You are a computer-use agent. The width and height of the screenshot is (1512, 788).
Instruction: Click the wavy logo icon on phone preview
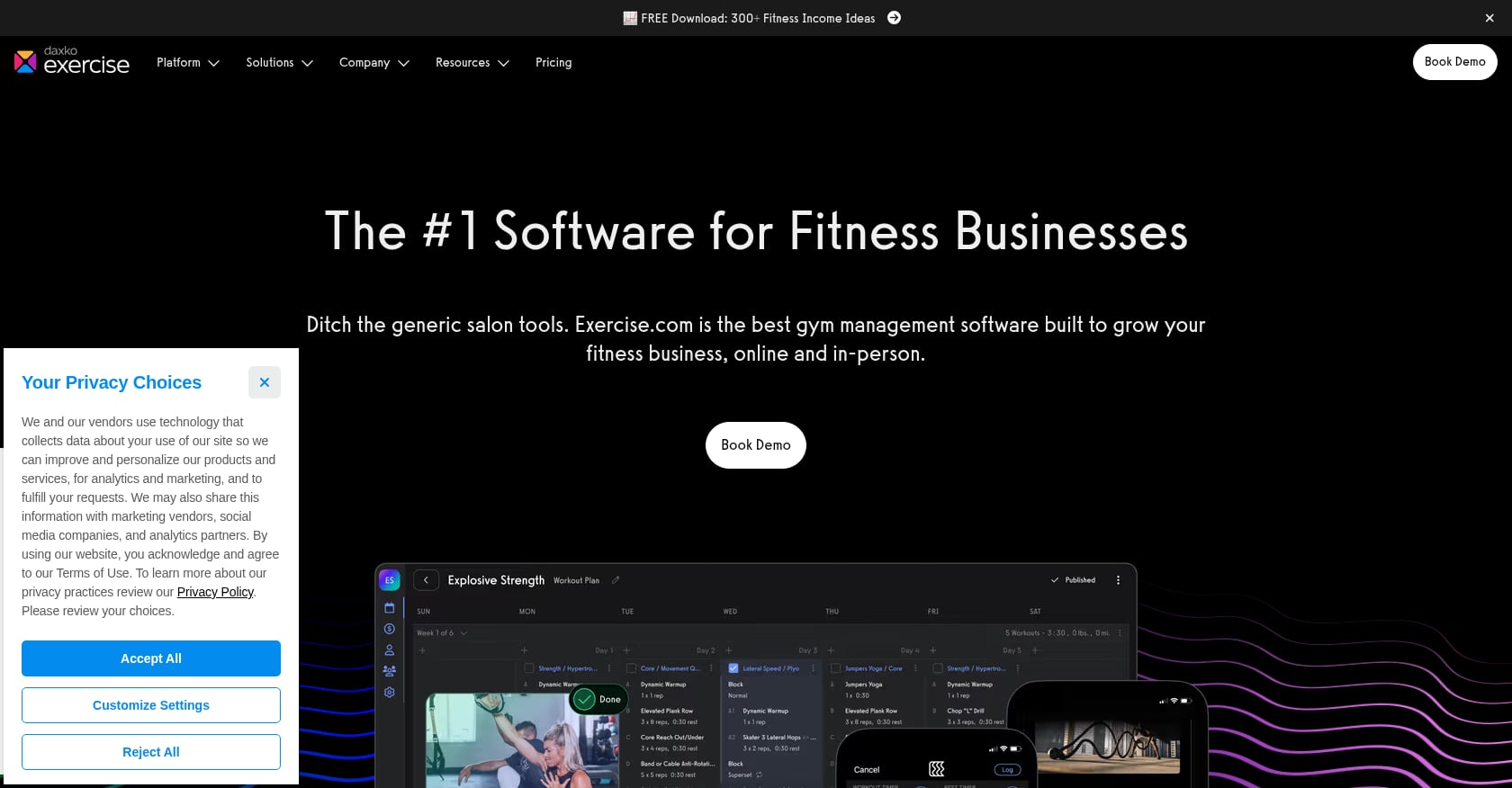point(937,769)
